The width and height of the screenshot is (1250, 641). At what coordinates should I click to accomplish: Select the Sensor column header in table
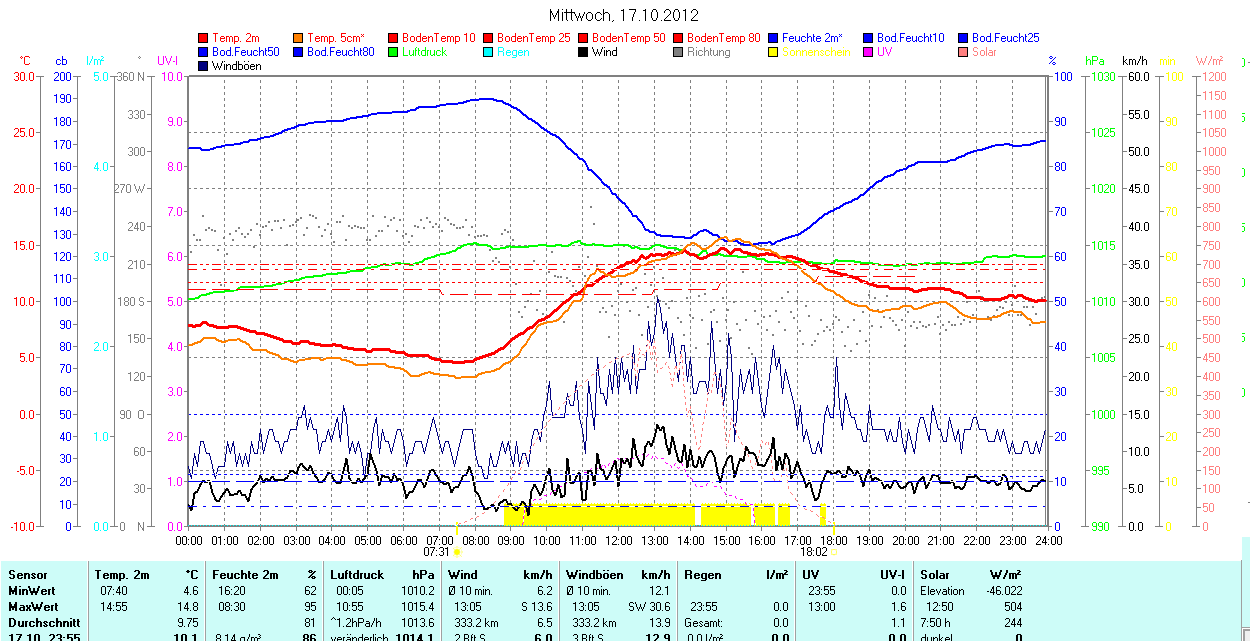[x=28, y=575]
